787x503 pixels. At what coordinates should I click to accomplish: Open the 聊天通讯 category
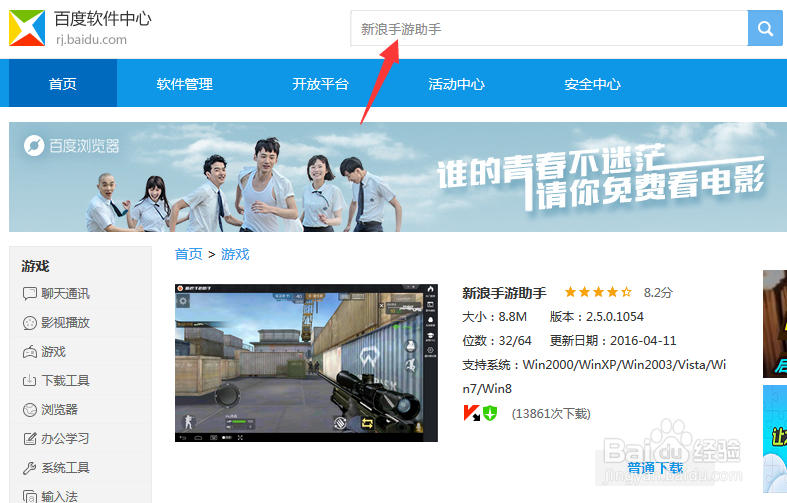65,294
